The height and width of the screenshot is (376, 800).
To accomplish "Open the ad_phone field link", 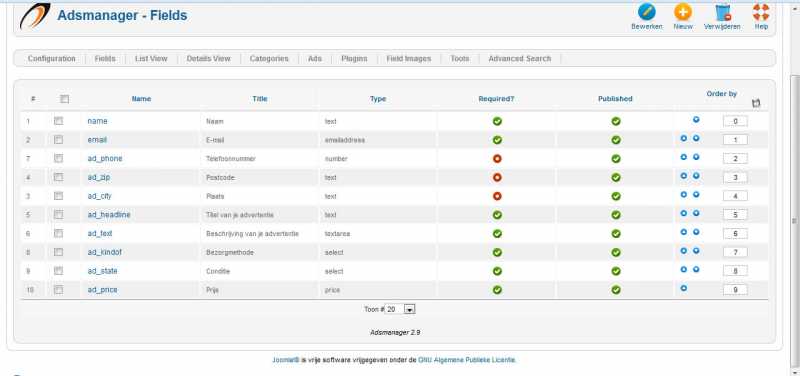I will point(105,159).
